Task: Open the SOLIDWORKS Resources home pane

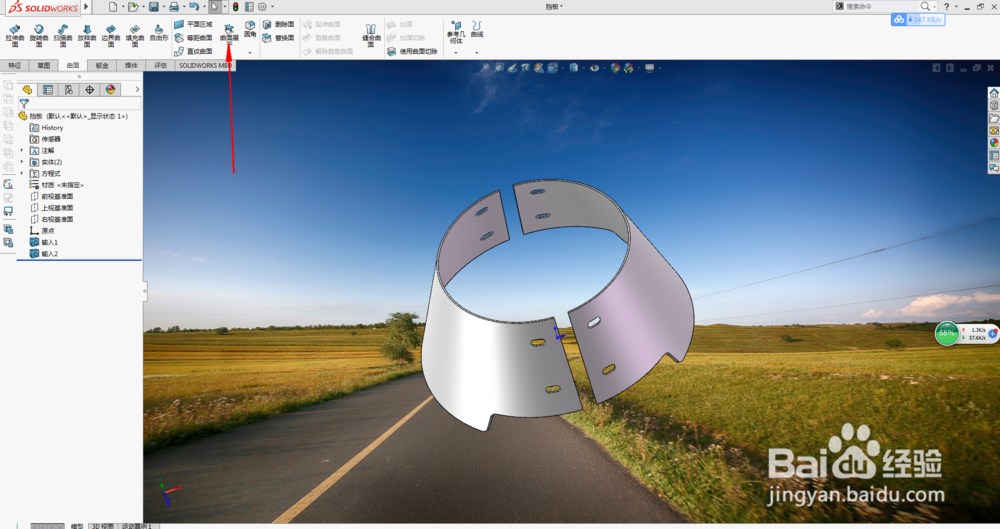Action: (994, 93)
